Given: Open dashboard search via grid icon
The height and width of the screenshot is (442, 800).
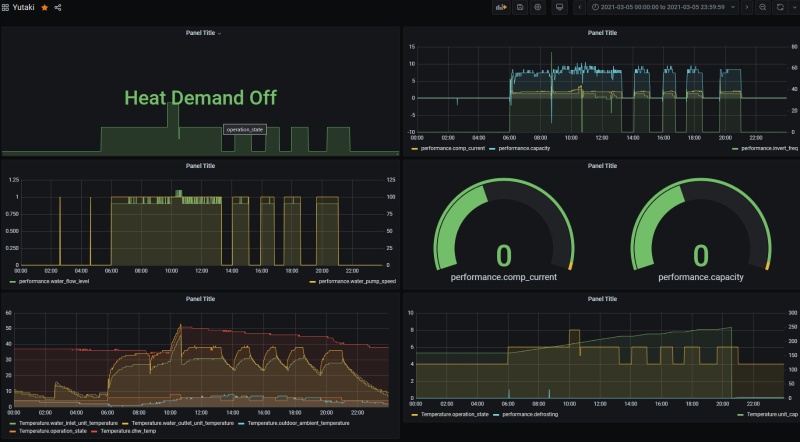Looking at the screenshot, I should (5, 8).
